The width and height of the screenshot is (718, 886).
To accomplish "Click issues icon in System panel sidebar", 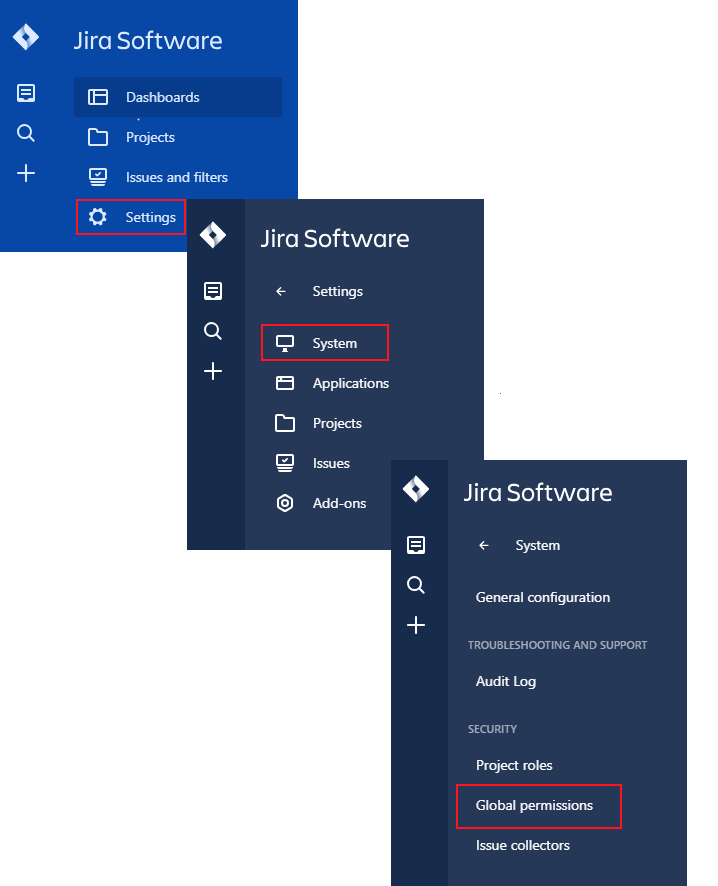I will 416,545.
